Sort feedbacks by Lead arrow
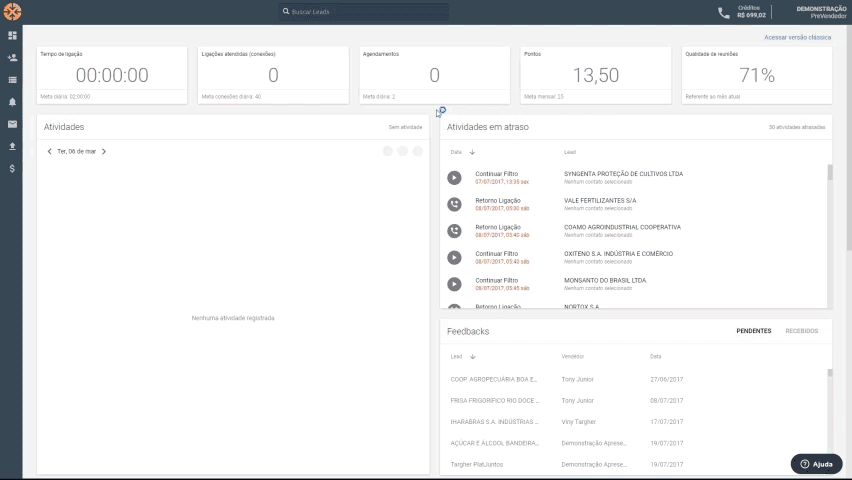The width and height of the screenshot is (852, 480). pyautogui.click(x=473, y=357)
